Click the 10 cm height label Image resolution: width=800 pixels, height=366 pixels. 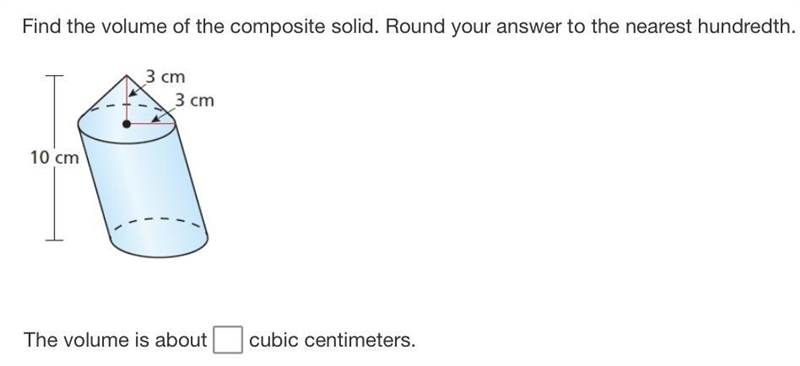click(54, 158)
